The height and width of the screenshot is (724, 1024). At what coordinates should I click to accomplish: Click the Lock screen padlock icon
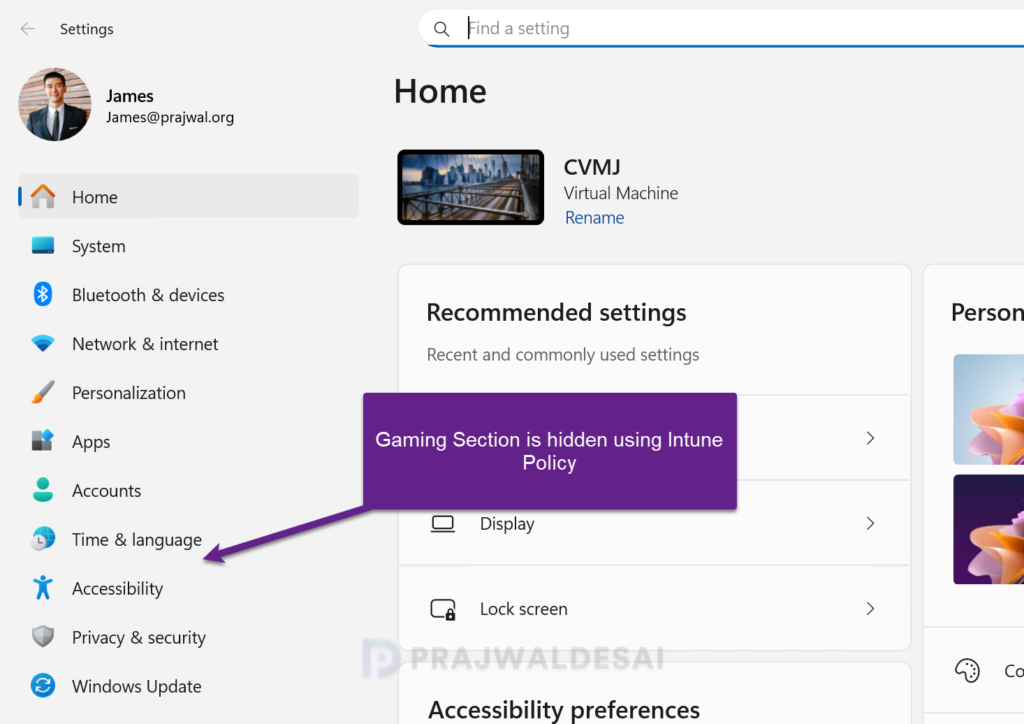(443, 609)
